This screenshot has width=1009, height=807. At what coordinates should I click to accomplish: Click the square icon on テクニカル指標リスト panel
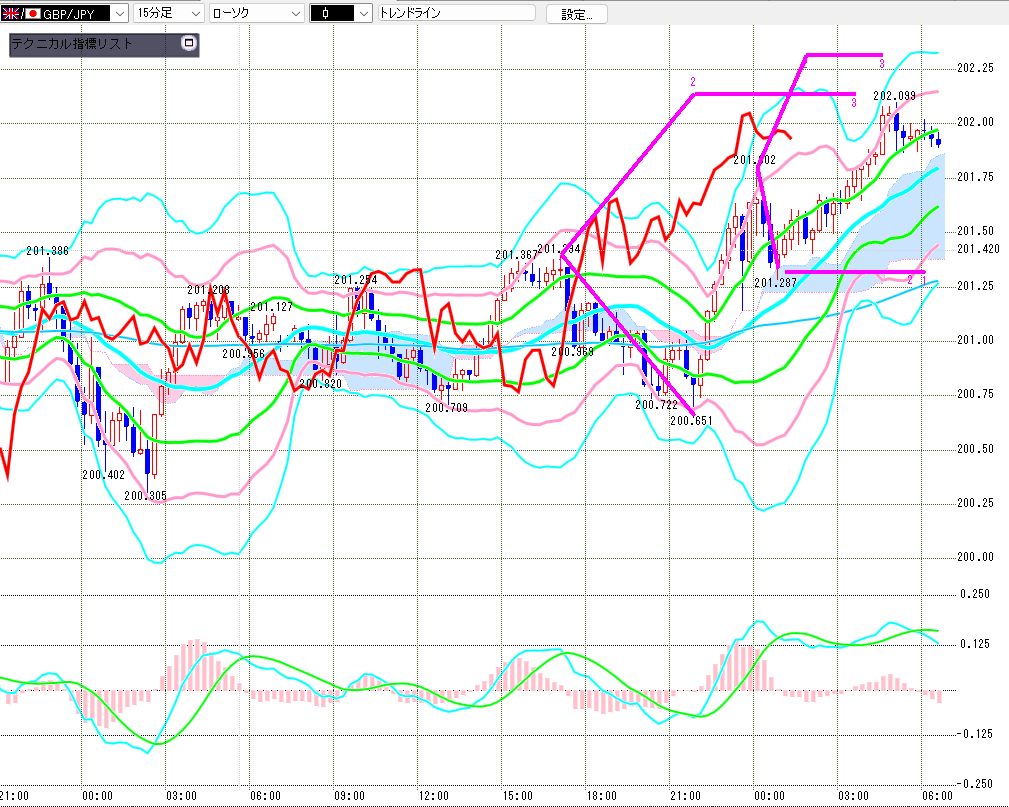coord(188,44)
